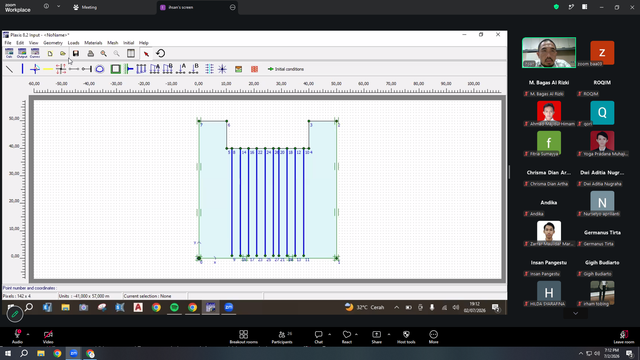This screenshot has width=640, height=360.
Task: Select distributed load system B tool
Action: point(168,69)
